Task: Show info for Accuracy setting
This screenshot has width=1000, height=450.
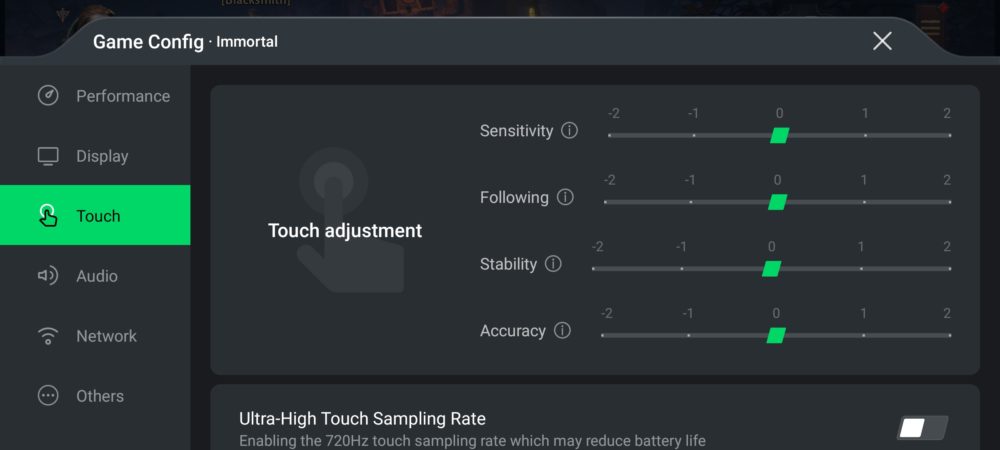Action: click(562, 331)
